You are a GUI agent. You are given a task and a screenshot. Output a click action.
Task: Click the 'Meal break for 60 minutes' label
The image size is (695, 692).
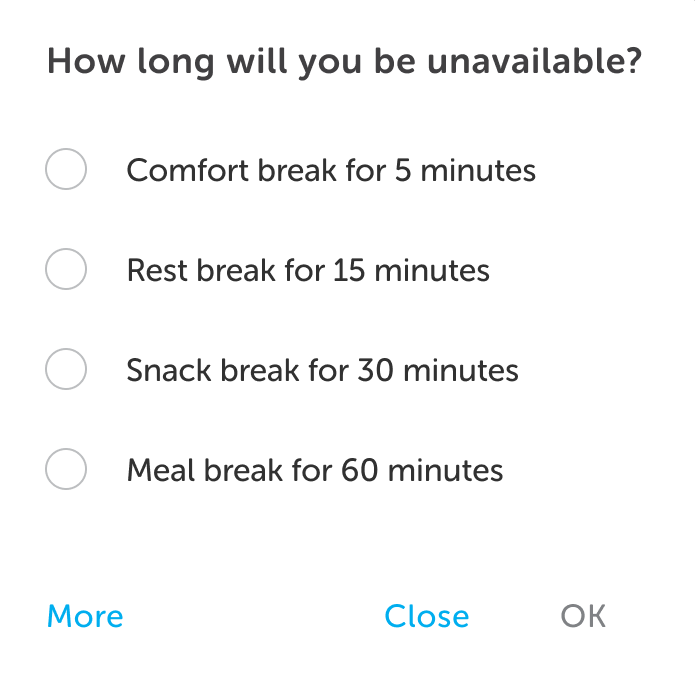pyautogui.click(x=314, y=471)
